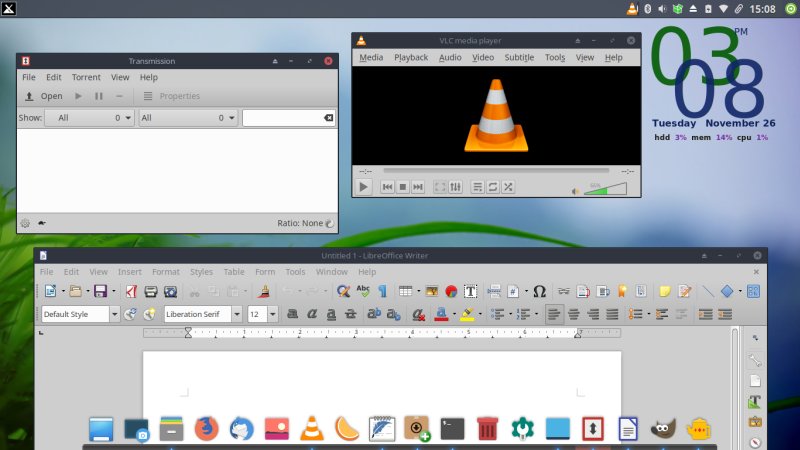The width and height of the screenshot is (800, 450).
Task: Toggle loop playback in VLC
Action: pos(493,187)
